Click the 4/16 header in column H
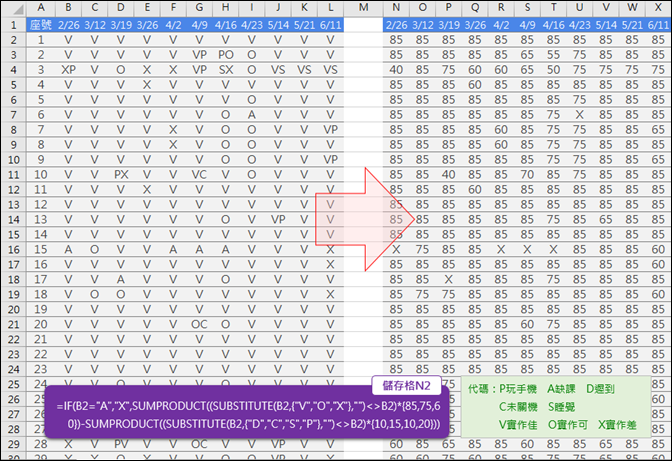Image resolution: width=672 pixels, height=461 pixels. click(x=225, y=25)
